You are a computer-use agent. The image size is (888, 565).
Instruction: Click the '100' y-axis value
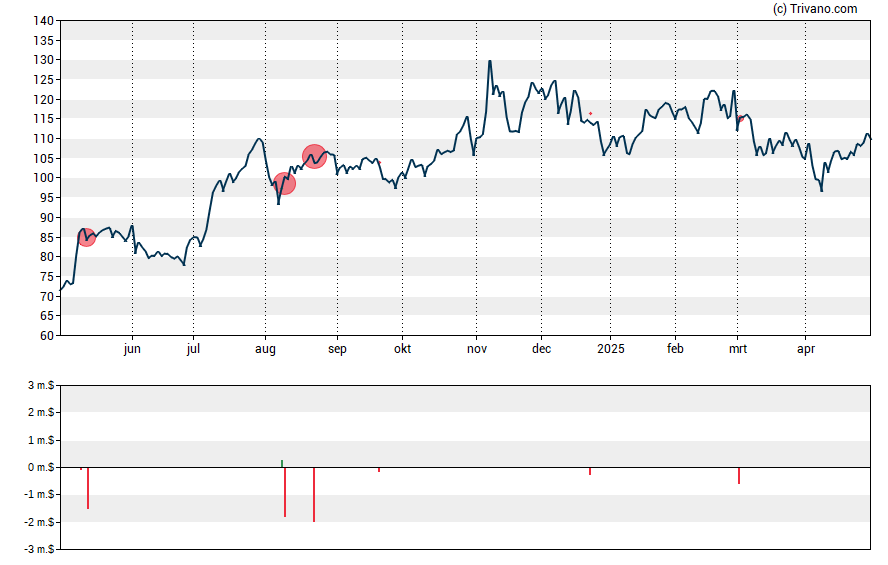pyautogui.click(x=44, y=178)
